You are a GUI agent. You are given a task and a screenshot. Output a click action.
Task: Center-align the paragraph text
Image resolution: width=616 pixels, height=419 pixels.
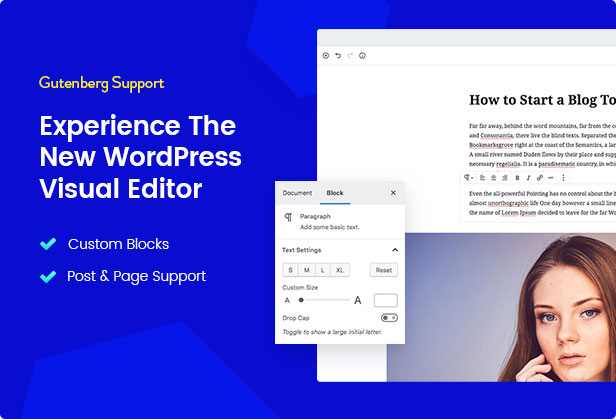494,177
